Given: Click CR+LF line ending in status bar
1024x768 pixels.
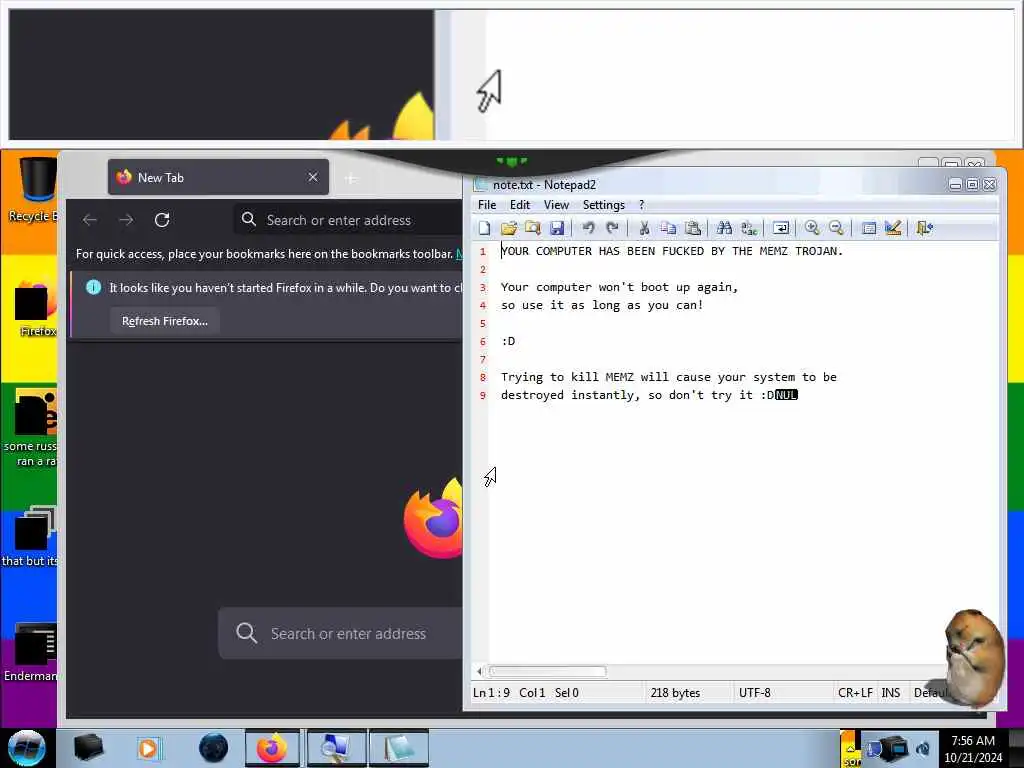Looking at the screenshot, I should coord(855,693).
